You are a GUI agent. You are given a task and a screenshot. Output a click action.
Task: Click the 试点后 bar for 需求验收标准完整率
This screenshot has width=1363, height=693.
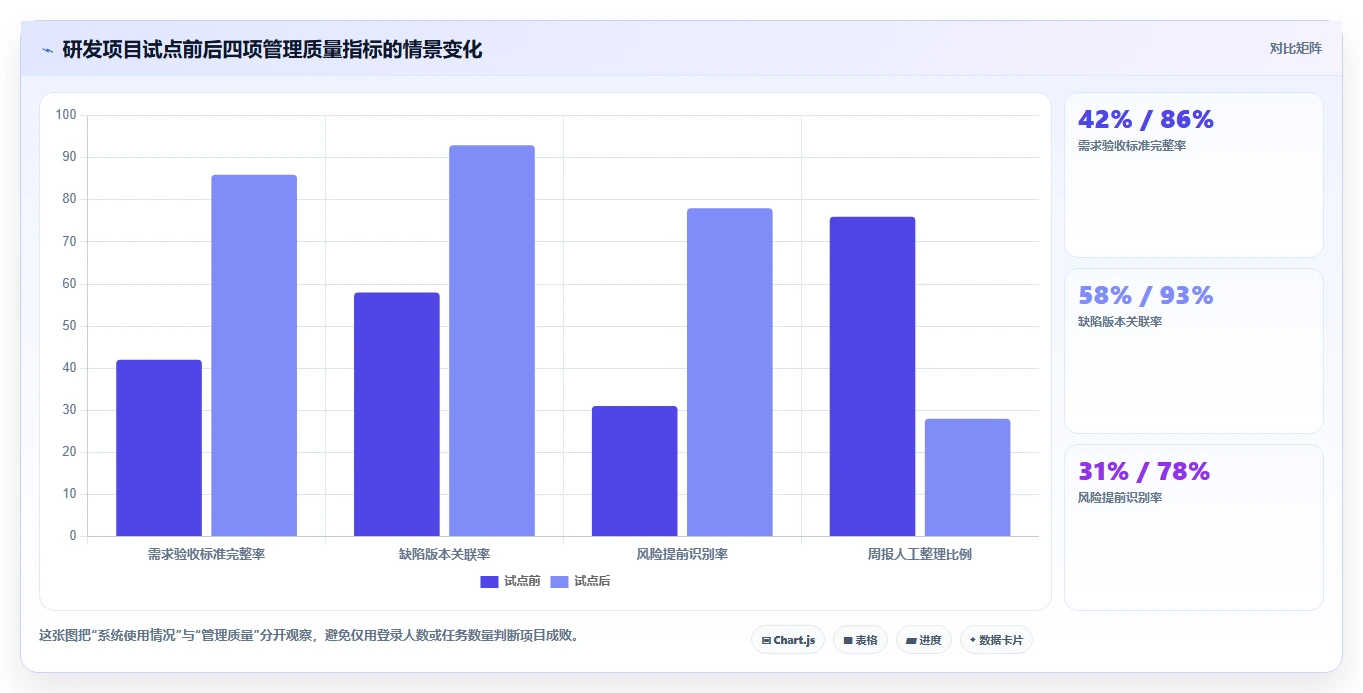[254, 355]
